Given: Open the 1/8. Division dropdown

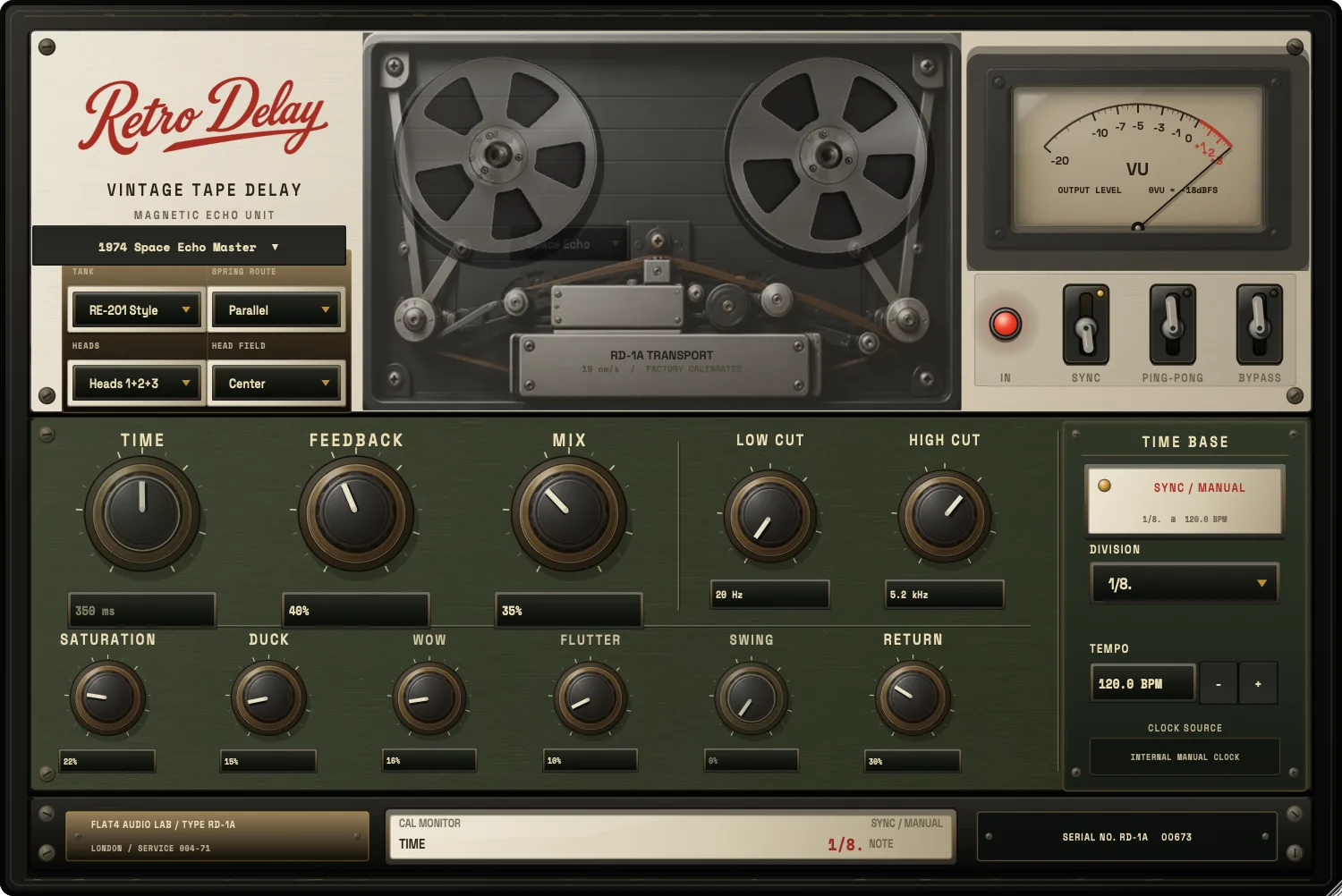Looking at the screenshot, I should (x=1185, y=583).
